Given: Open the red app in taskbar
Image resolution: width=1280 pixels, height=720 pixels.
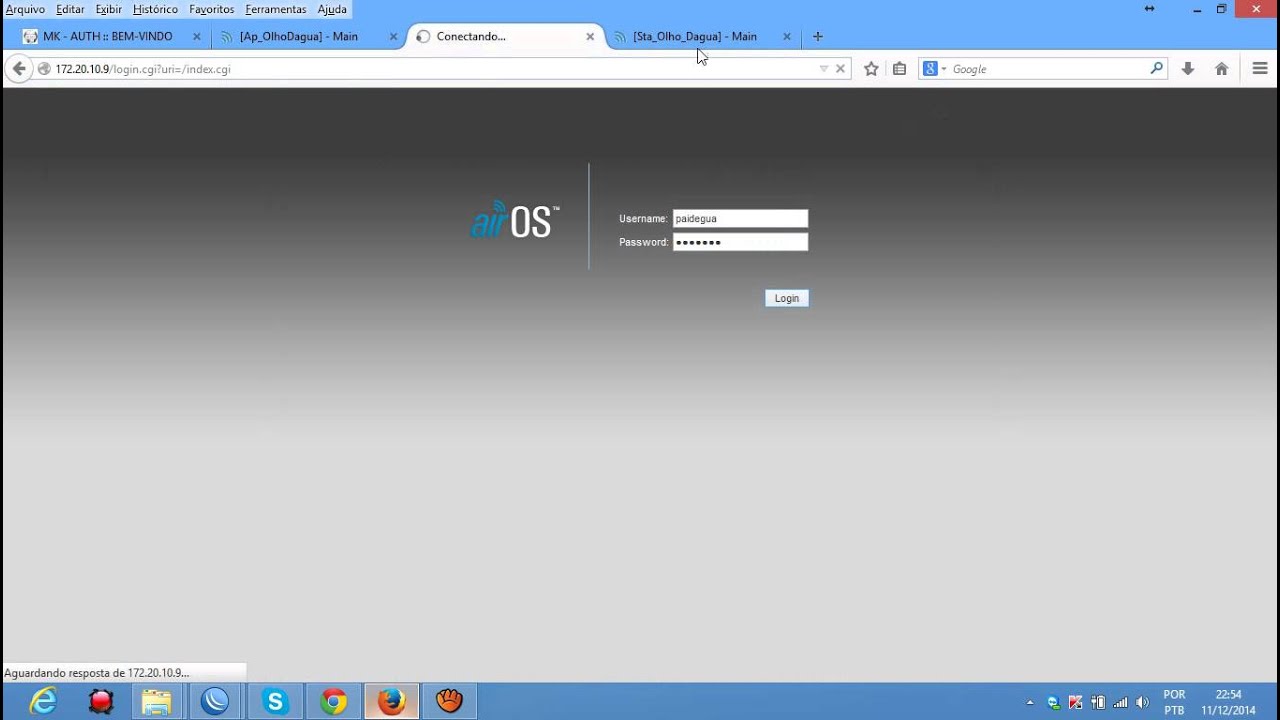Looking at the screenshot, I should click(101, 701).
